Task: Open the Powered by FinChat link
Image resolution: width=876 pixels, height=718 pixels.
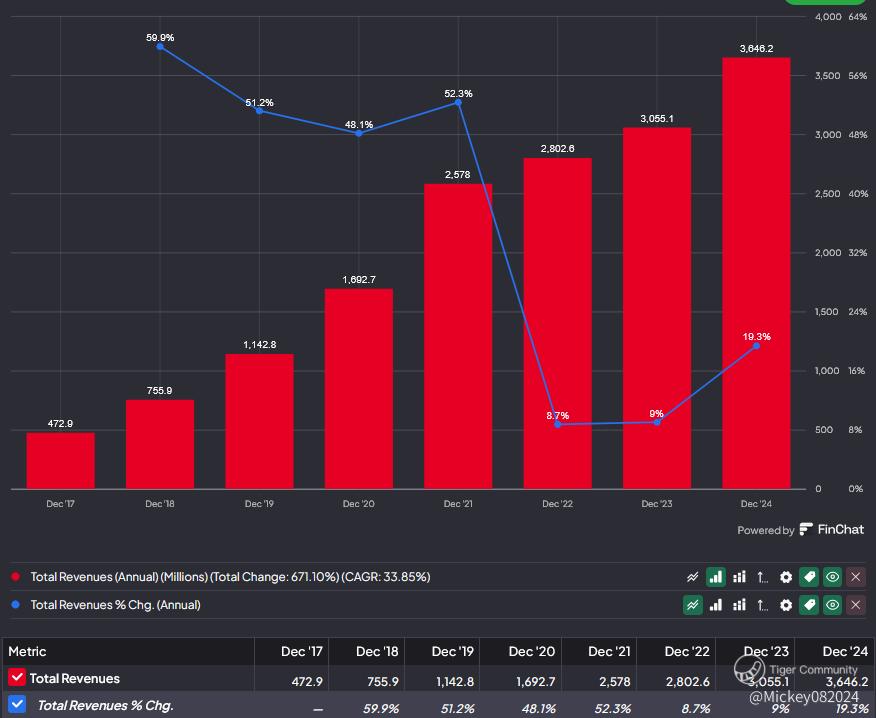Action: [800, 530]
